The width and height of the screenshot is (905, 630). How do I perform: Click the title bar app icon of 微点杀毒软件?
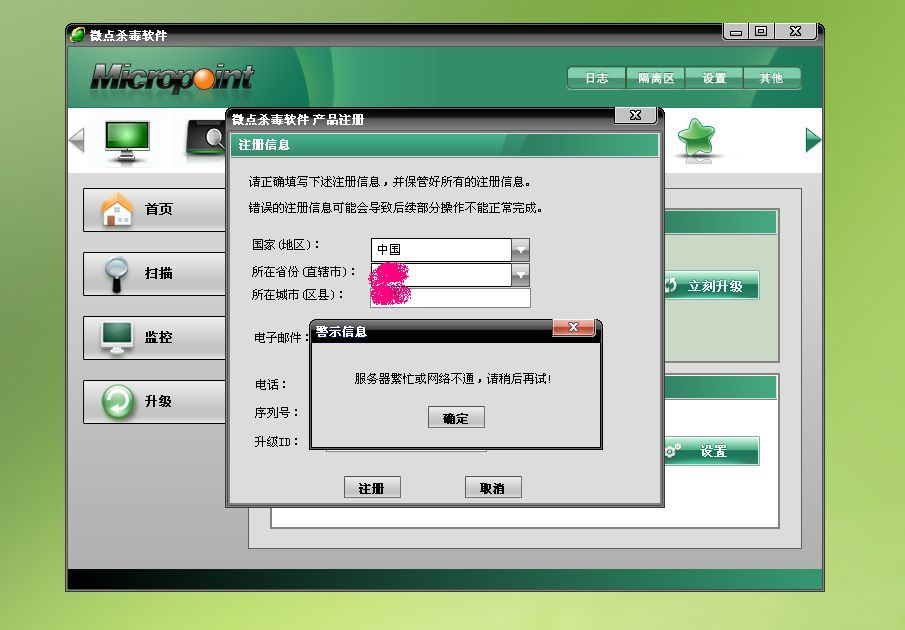[x=77, y=35]
